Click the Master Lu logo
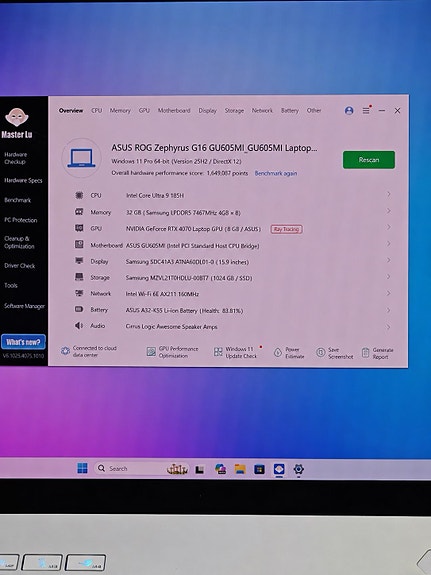Screen dimensions: 431x575 [x=17, y=123]
